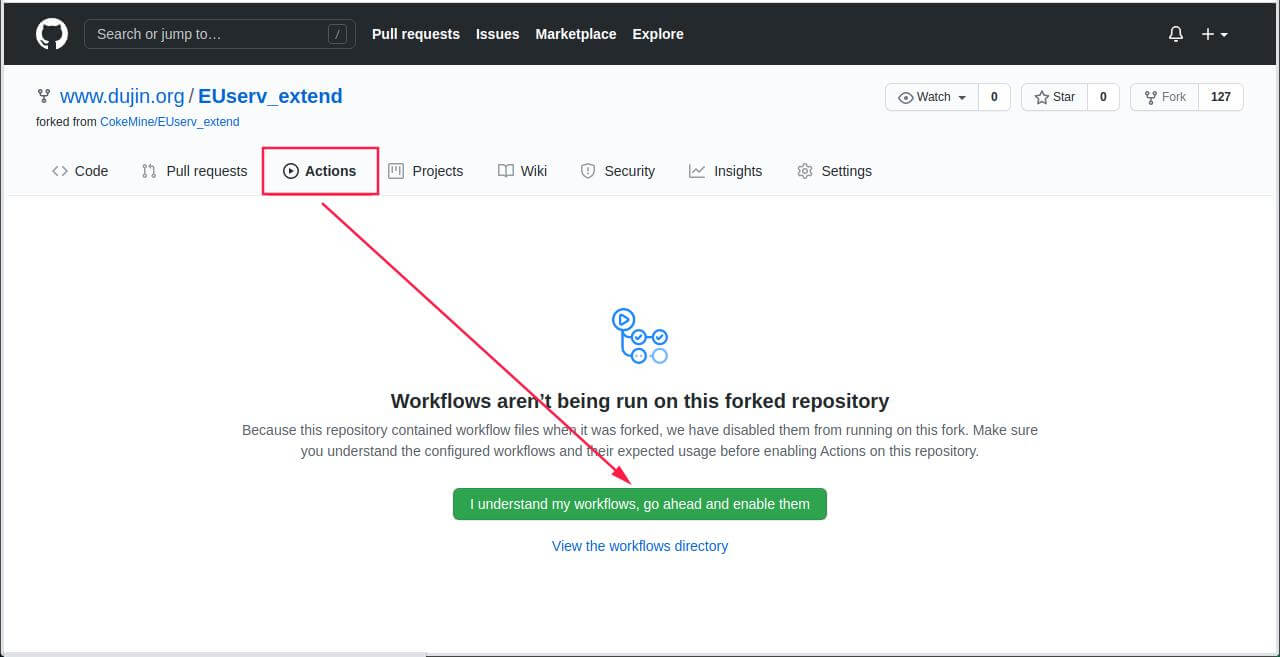
Task: Click the GitHub Octocat home logo
Action: click(51, 33)
